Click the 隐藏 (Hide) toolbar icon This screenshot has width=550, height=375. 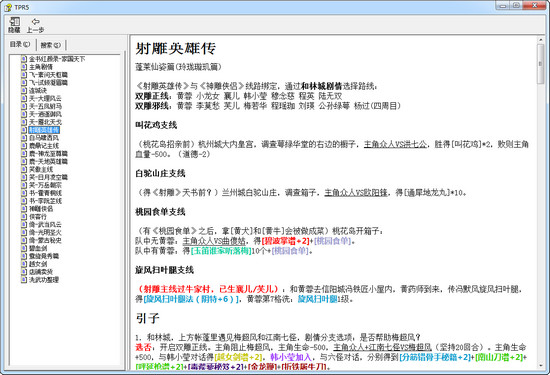(14, 22)
